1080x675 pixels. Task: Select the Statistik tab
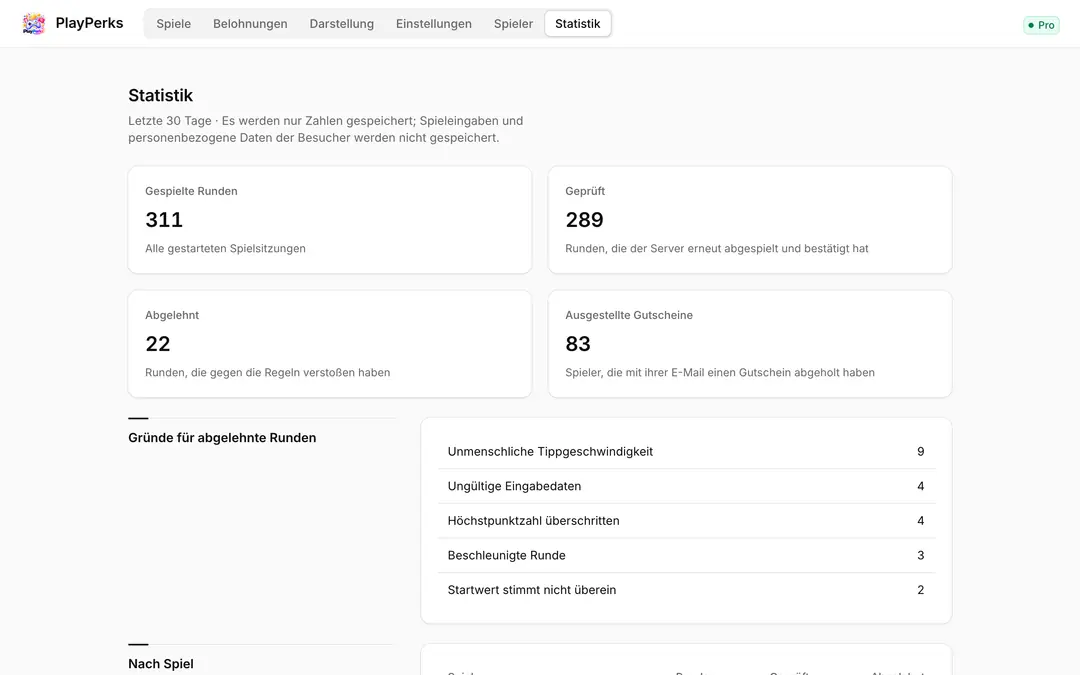(578, 23)
